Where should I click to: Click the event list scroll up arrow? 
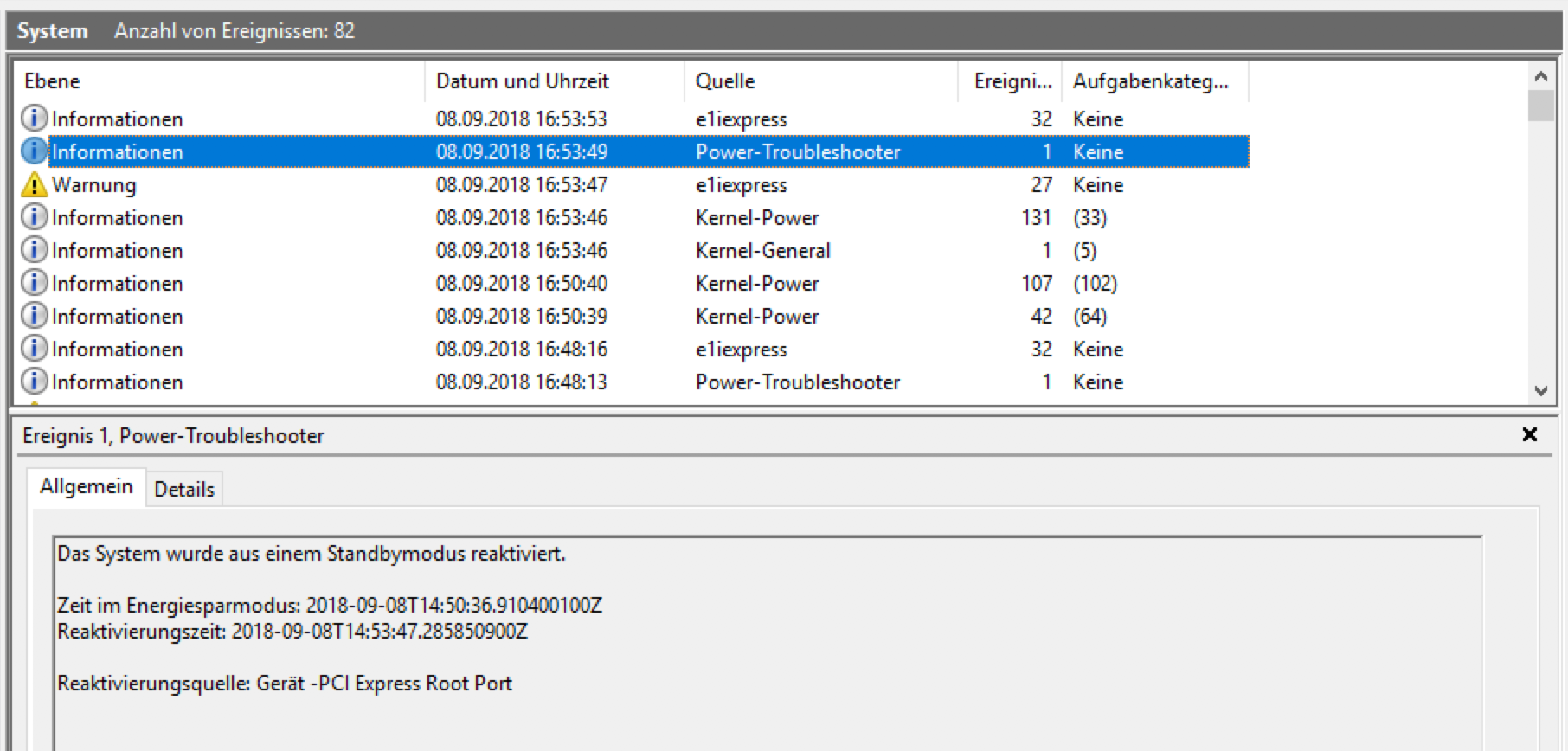coord(1540,76)
